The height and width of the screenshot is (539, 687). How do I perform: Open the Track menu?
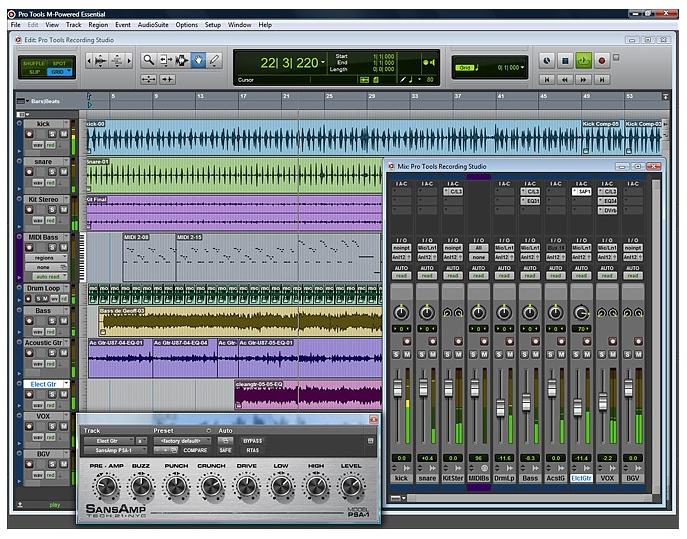[74, 25]
